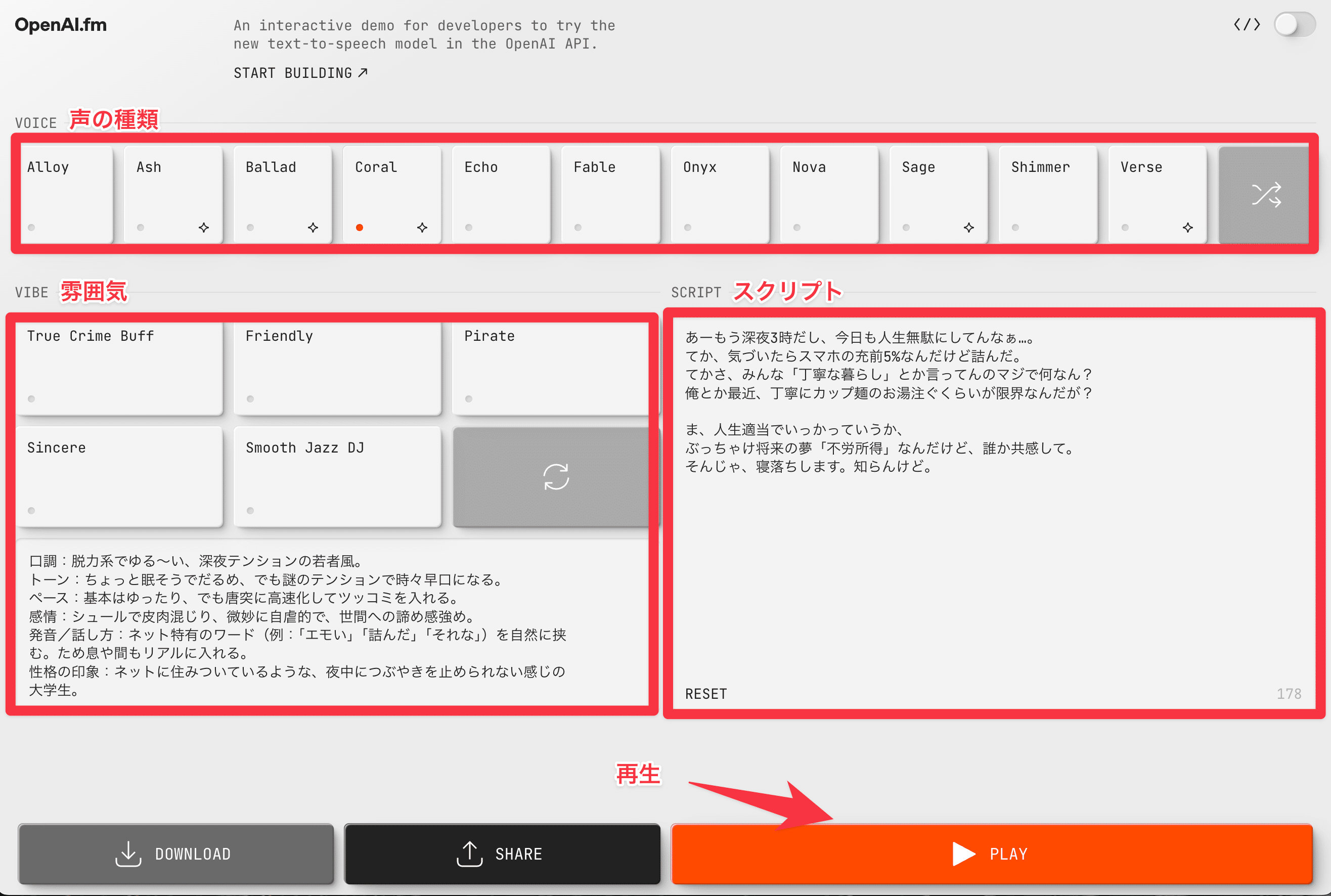Click the sparkle icon on Ash
This screenshot has height=896, width=1331.
pos(204,228)
